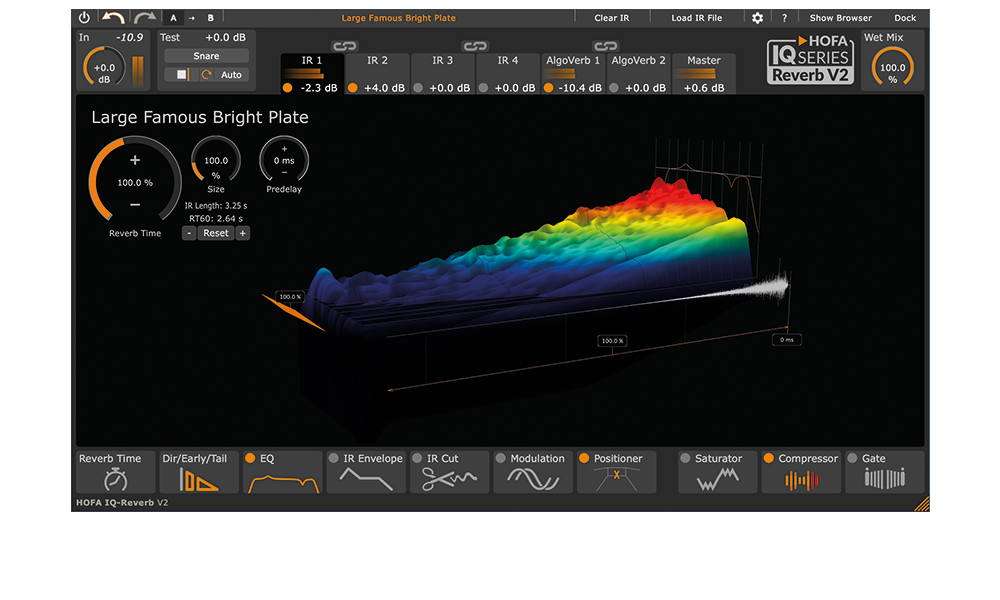Enable Auto test playback
1000x600 pixels.
231,75
